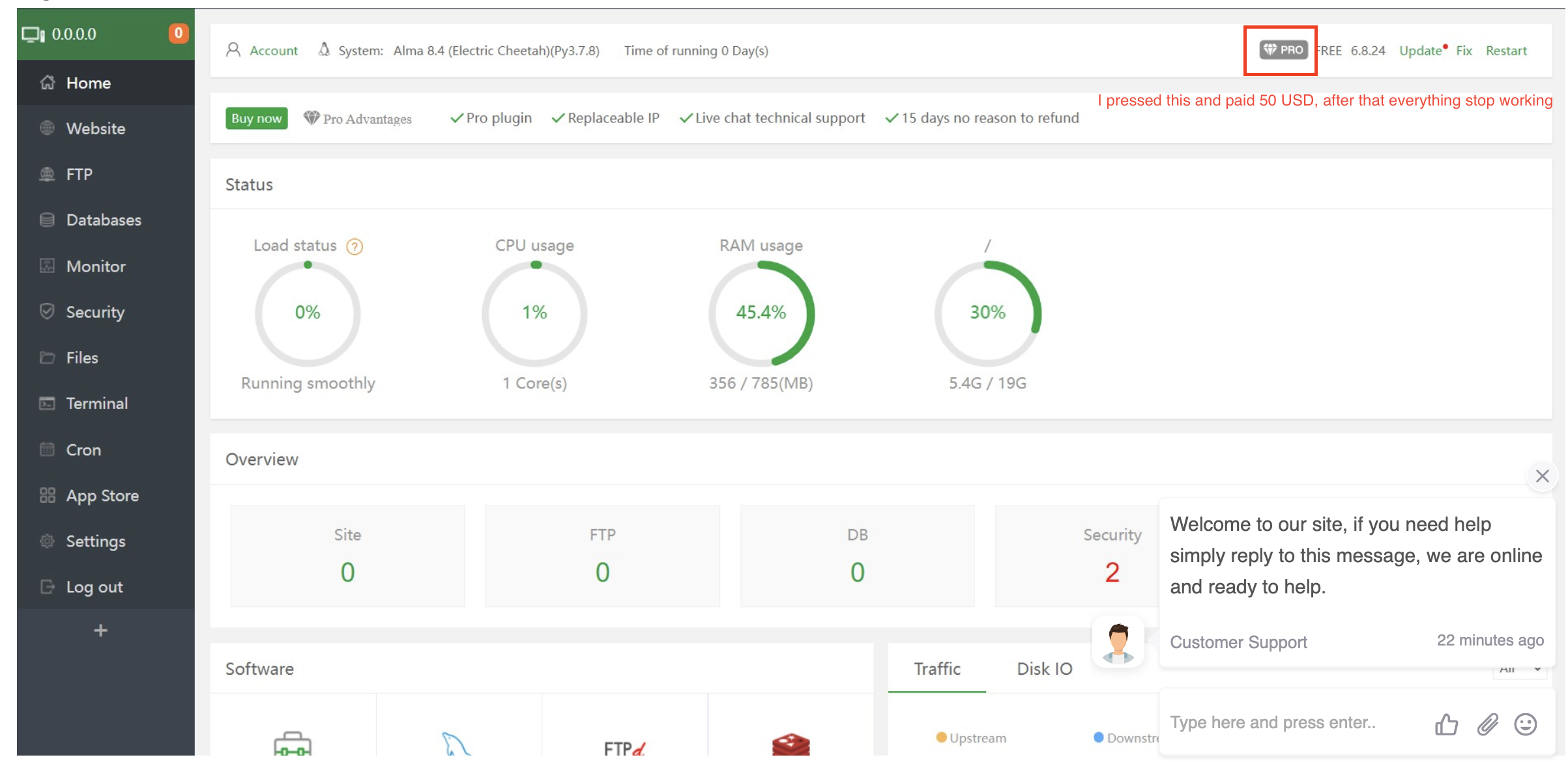The image size is (1568, 766).
Task: Click the attachment paperclip icon in chat
Action: (x=1487, y=724)
